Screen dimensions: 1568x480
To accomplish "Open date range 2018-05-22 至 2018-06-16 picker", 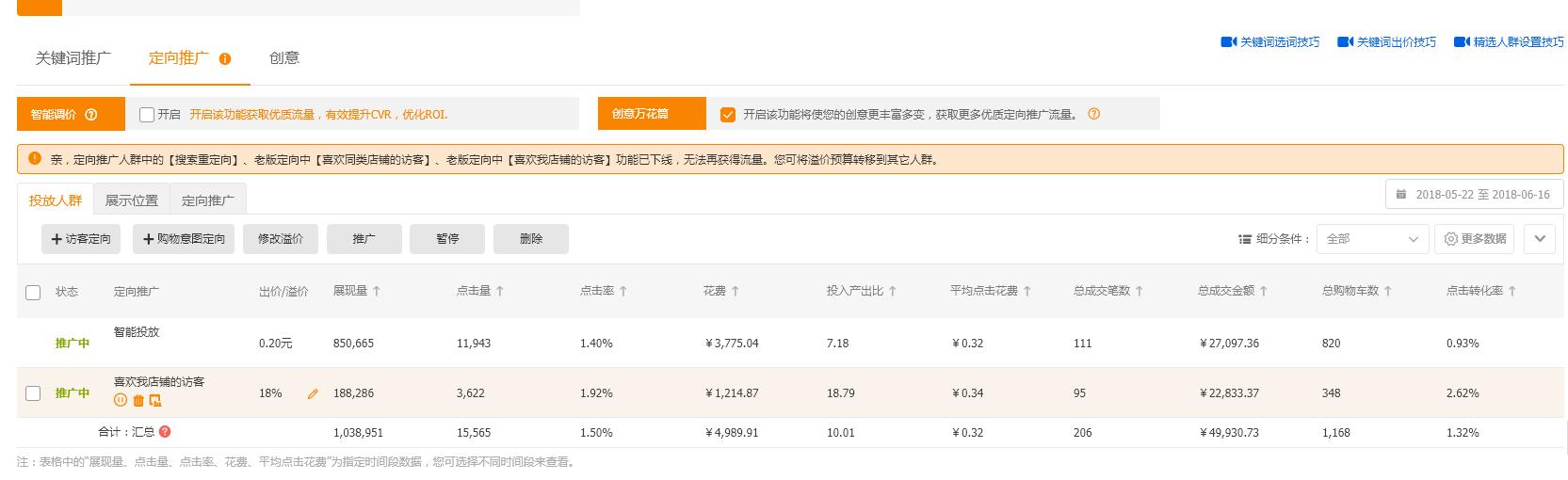I will [x=1474, y=195].
